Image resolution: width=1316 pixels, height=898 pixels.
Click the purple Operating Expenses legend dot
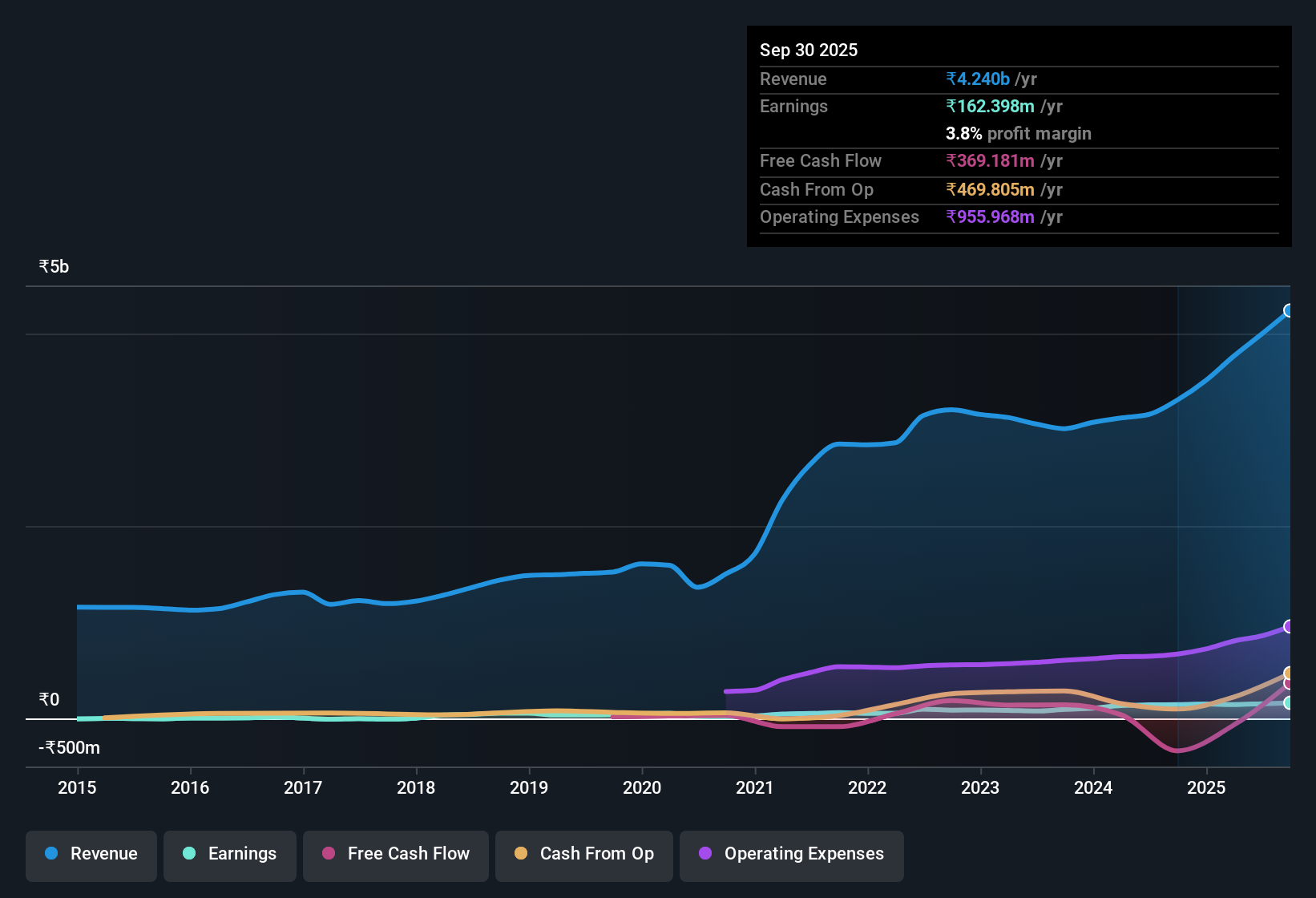[704, 854]
